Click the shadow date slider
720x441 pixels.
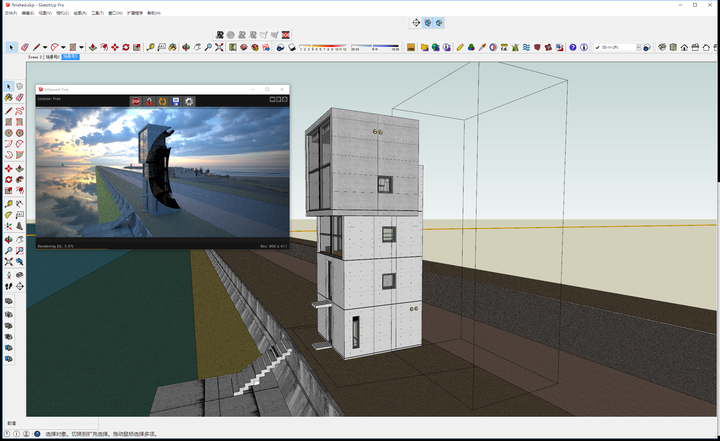(324, 47)
